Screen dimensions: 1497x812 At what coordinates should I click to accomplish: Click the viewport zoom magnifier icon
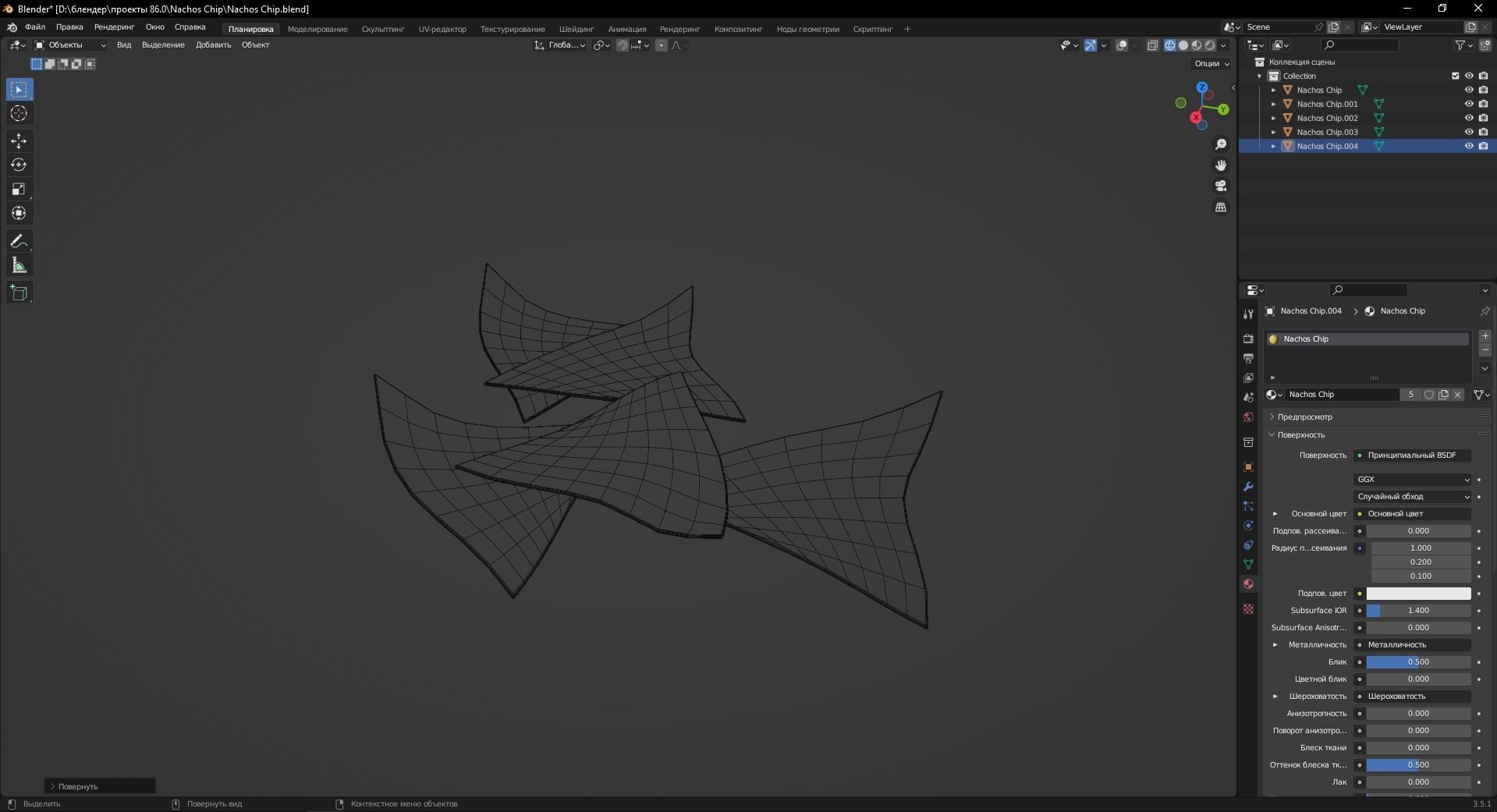1221,145
